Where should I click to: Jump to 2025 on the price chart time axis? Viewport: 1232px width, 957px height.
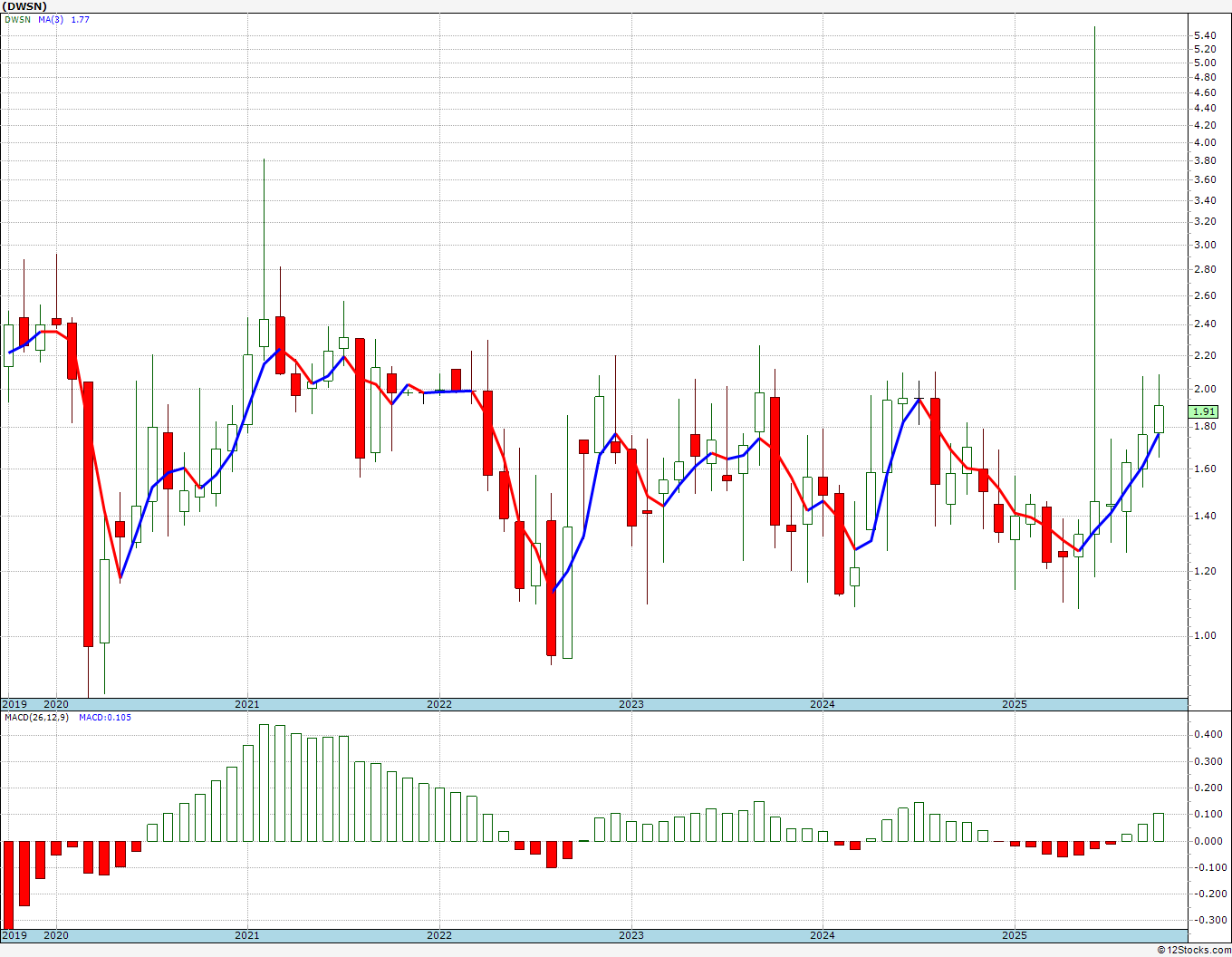[x=1014, y=704]
